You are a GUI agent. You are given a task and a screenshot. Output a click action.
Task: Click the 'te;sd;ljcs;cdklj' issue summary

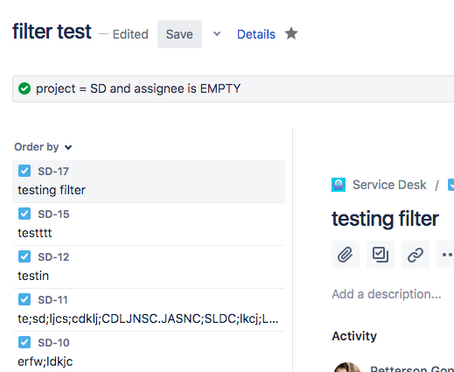[x=148, y=319]
